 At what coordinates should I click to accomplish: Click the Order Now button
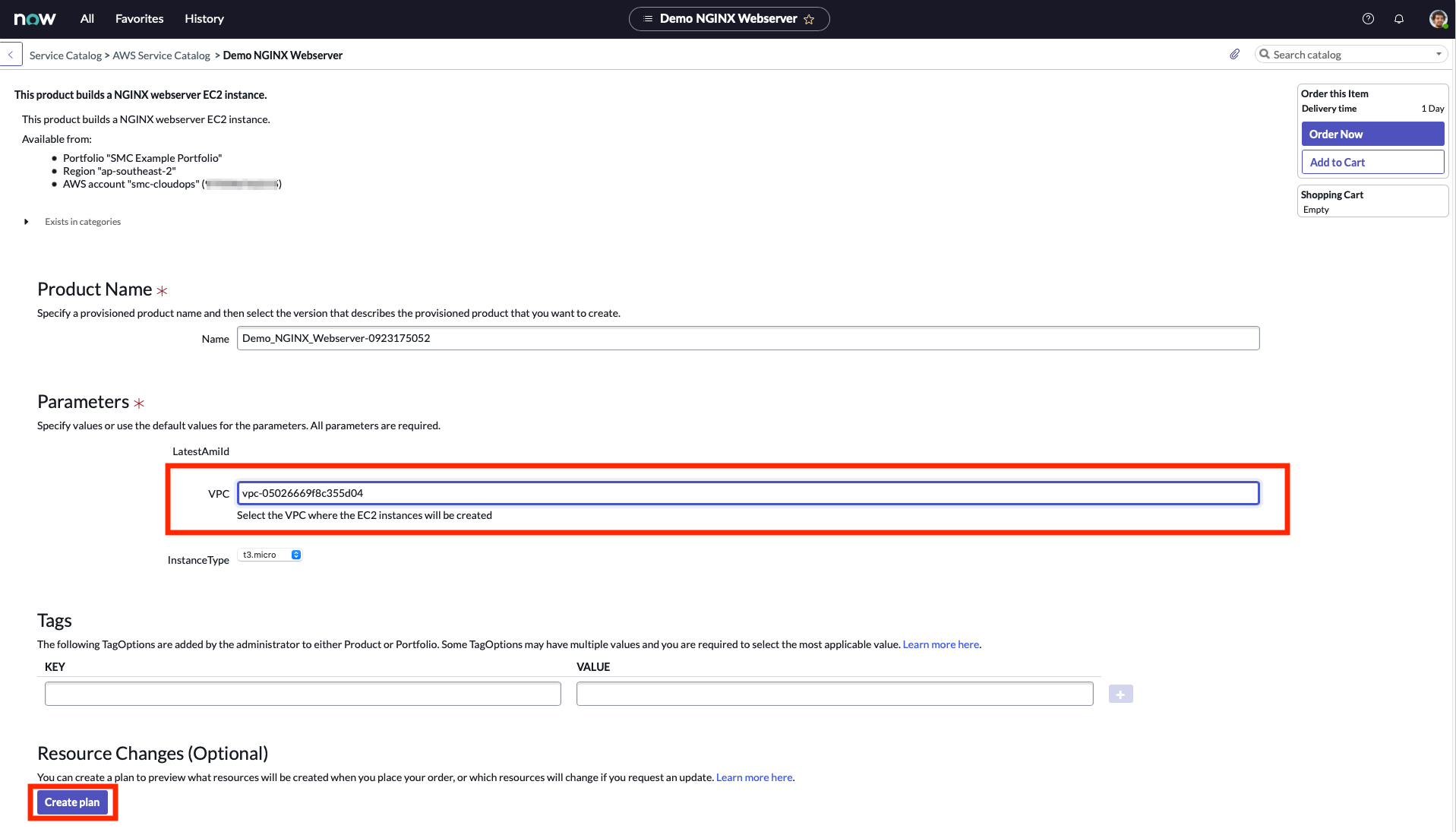[1372, 134]
